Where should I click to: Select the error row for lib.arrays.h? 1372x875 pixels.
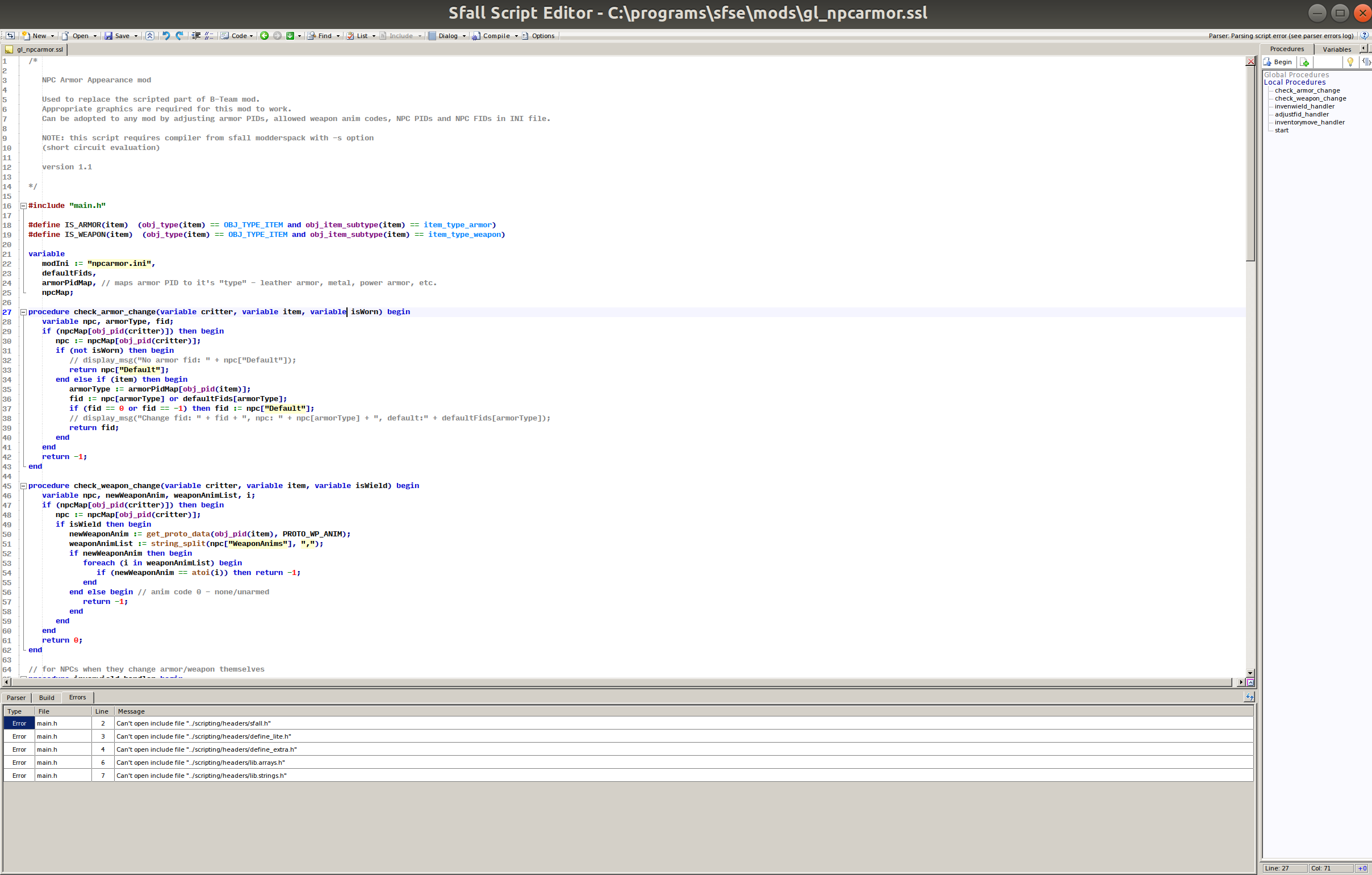pyautogui.click(x=628, y=763)
